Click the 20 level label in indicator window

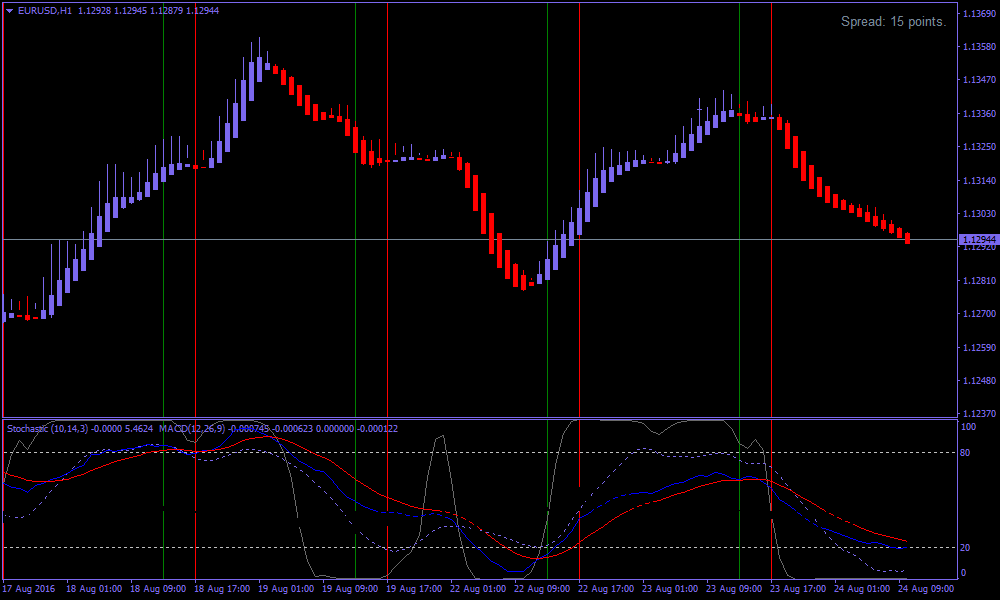click(x=966, y=547)
